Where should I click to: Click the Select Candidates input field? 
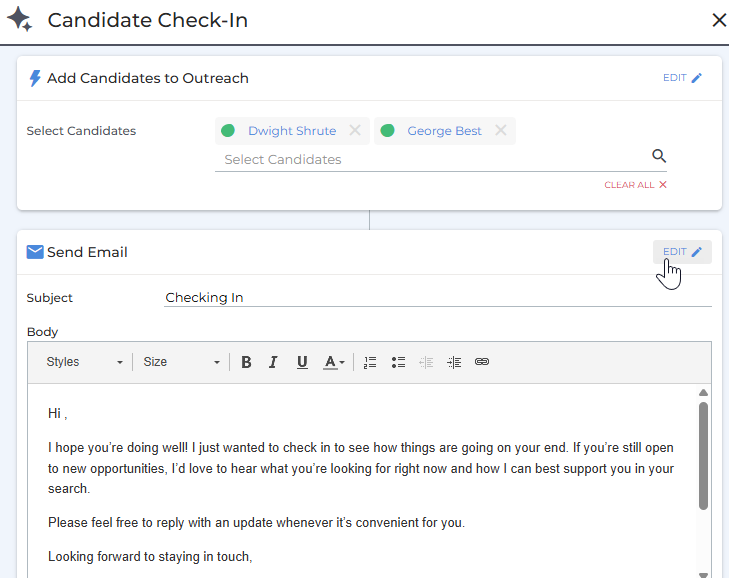click(430, 159)
